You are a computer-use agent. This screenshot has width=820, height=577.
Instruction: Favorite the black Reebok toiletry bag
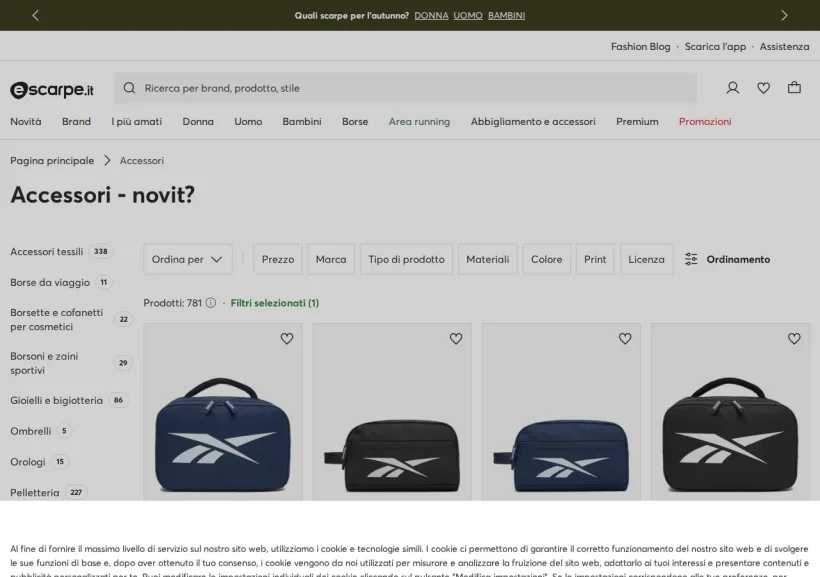tap(456, 338)
